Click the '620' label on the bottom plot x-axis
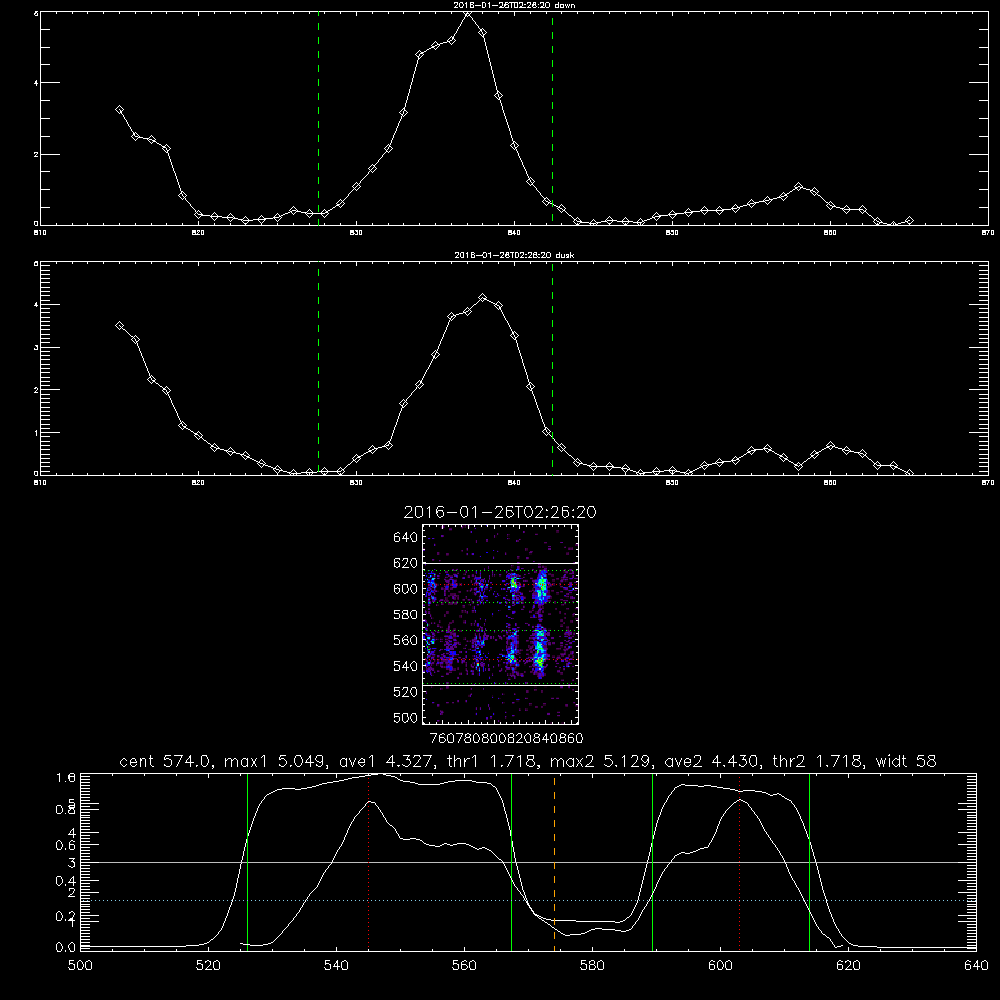The image size is (1000, 1000). (848, 966)
